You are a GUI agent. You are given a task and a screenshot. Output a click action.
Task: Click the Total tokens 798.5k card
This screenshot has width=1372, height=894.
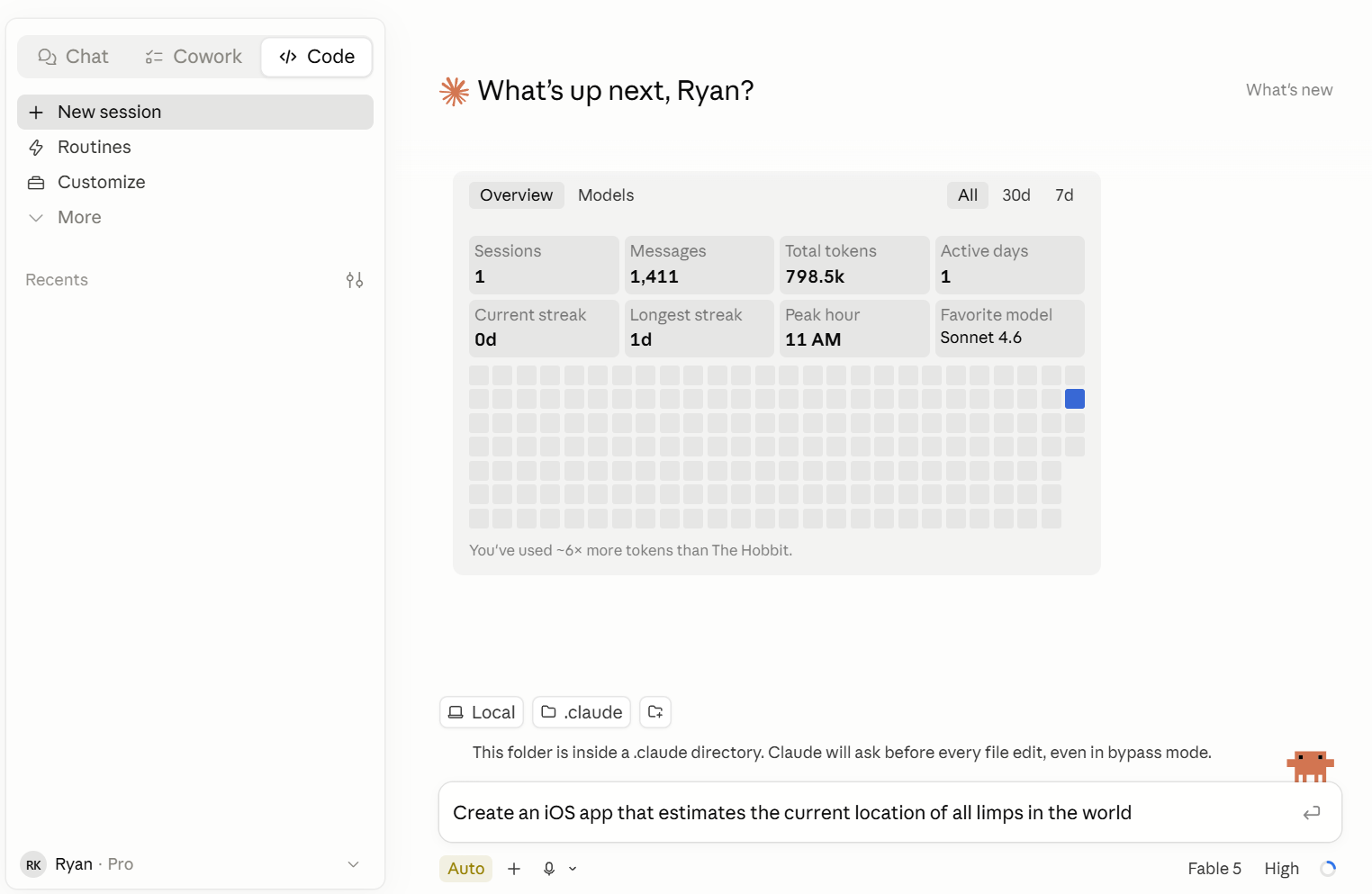point(854,265)
